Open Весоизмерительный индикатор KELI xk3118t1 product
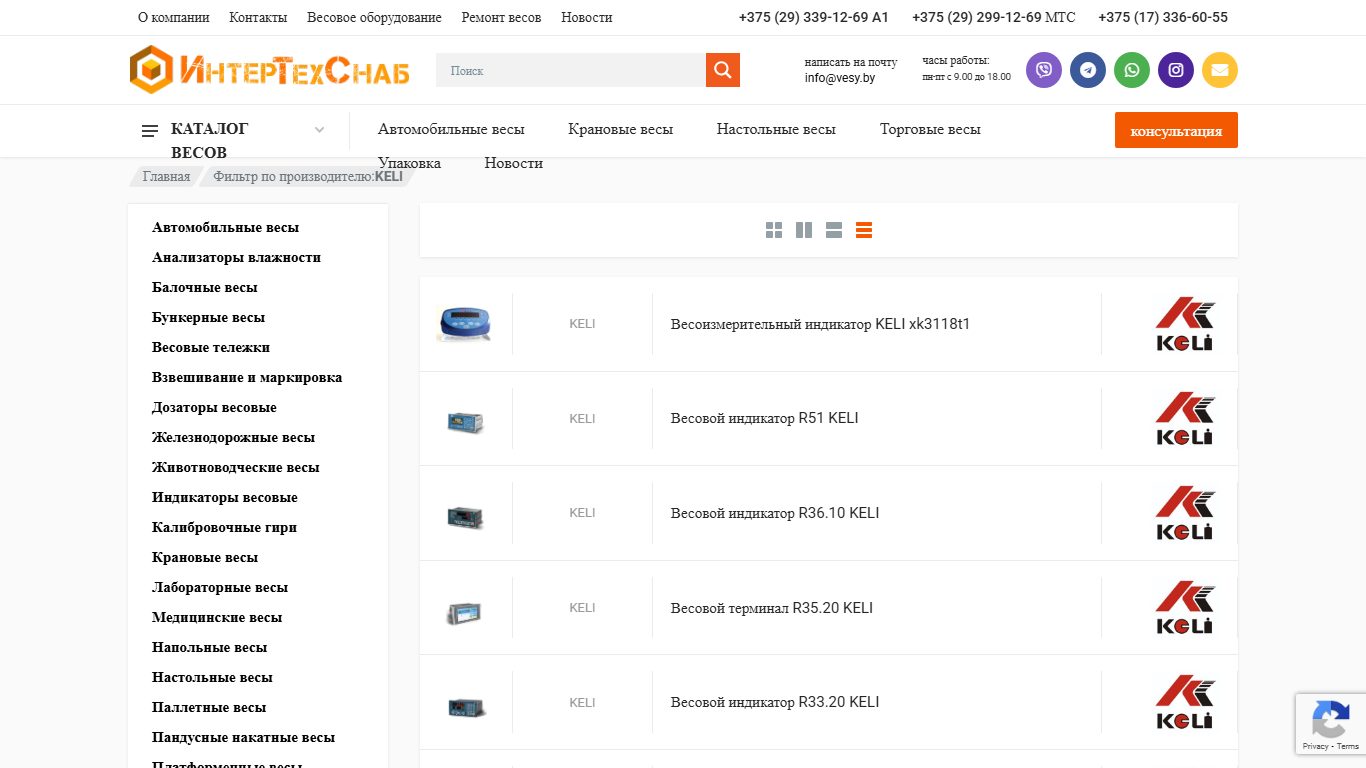Screen dimensions: 1366x768 point(820,324)
